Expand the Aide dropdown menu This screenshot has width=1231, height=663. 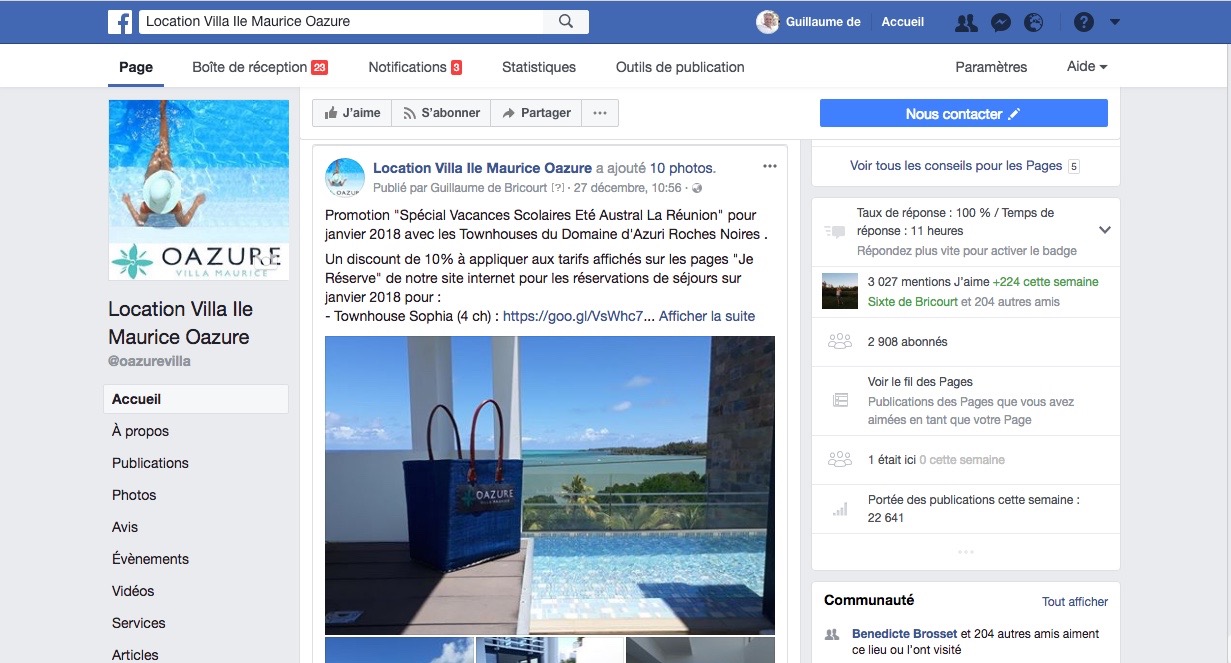pos(1087,67)
